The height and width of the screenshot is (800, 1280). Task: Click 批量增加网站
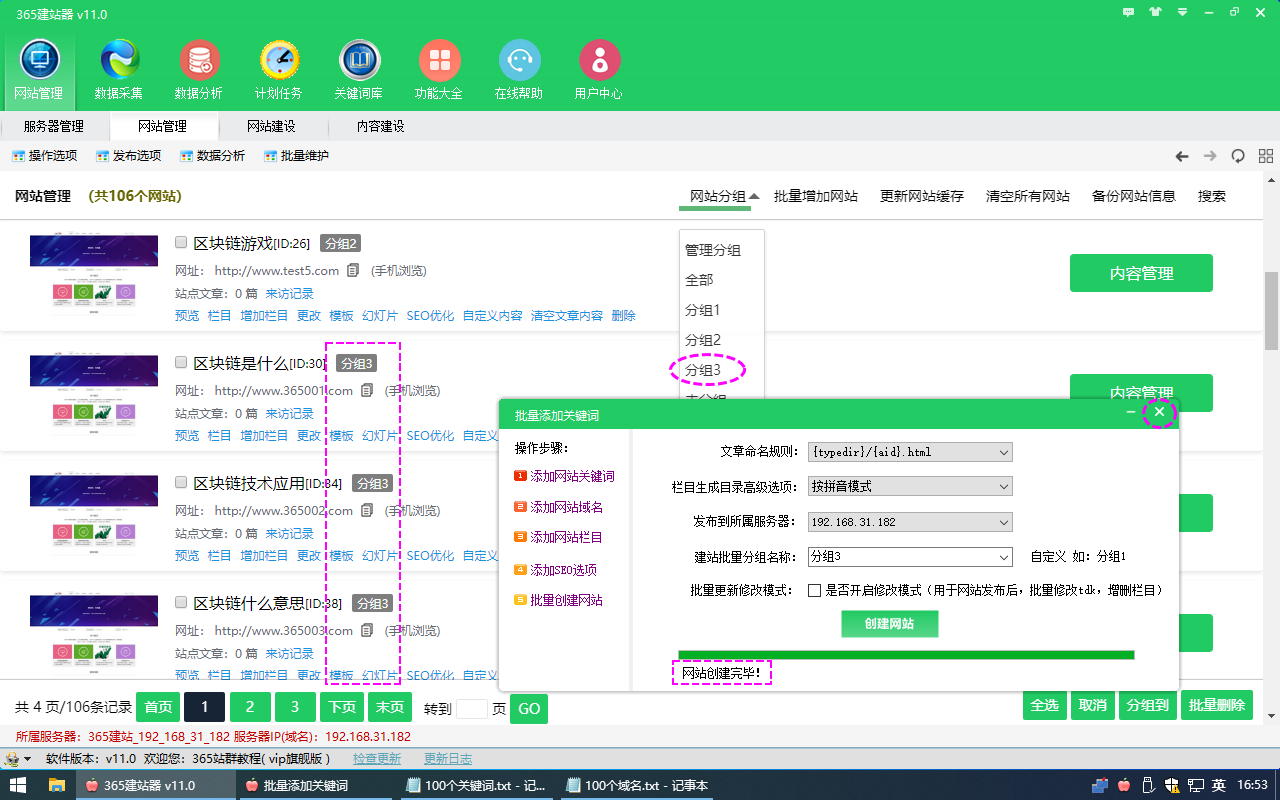click(x=816, y=196)
